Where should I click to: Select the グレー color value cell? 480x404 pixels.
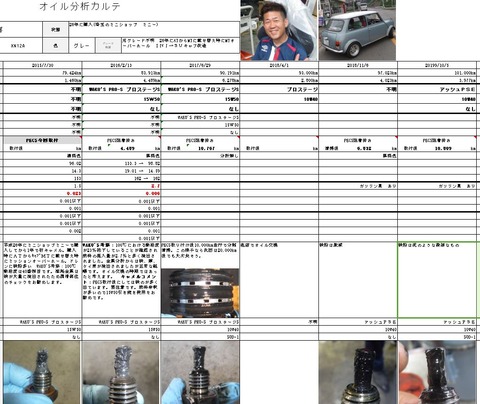[81, 46]
